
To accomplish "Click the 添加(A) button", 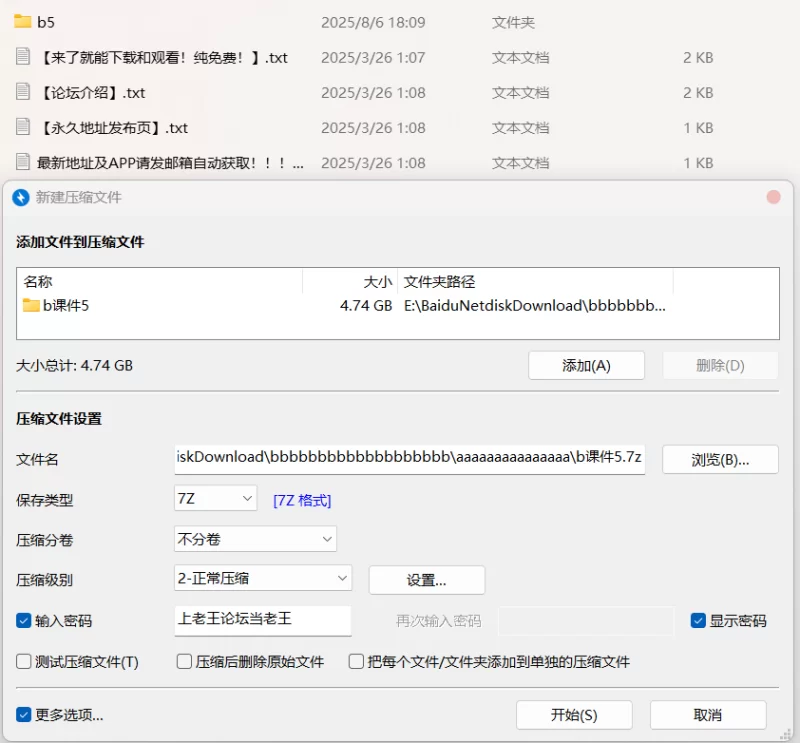I will 586,365.
